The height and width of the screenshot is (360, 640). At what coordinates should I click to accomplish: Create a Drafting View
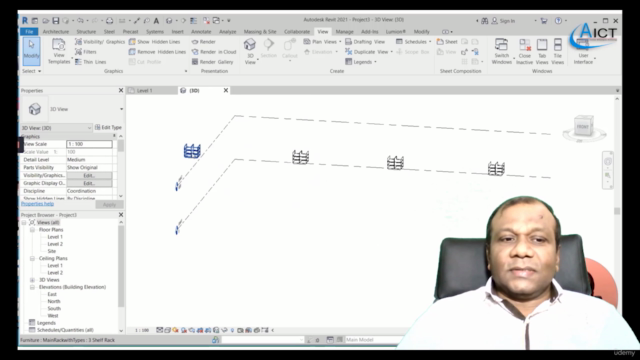[x=365, y=42]
